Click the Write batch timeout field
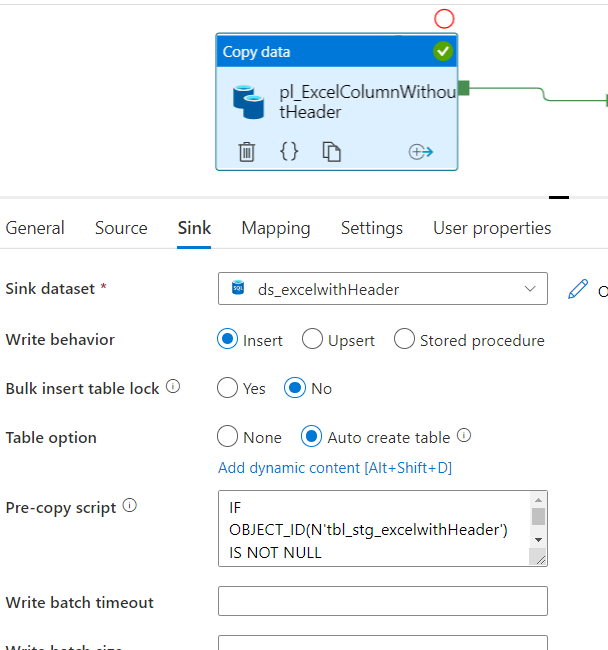 coord(383,601)
